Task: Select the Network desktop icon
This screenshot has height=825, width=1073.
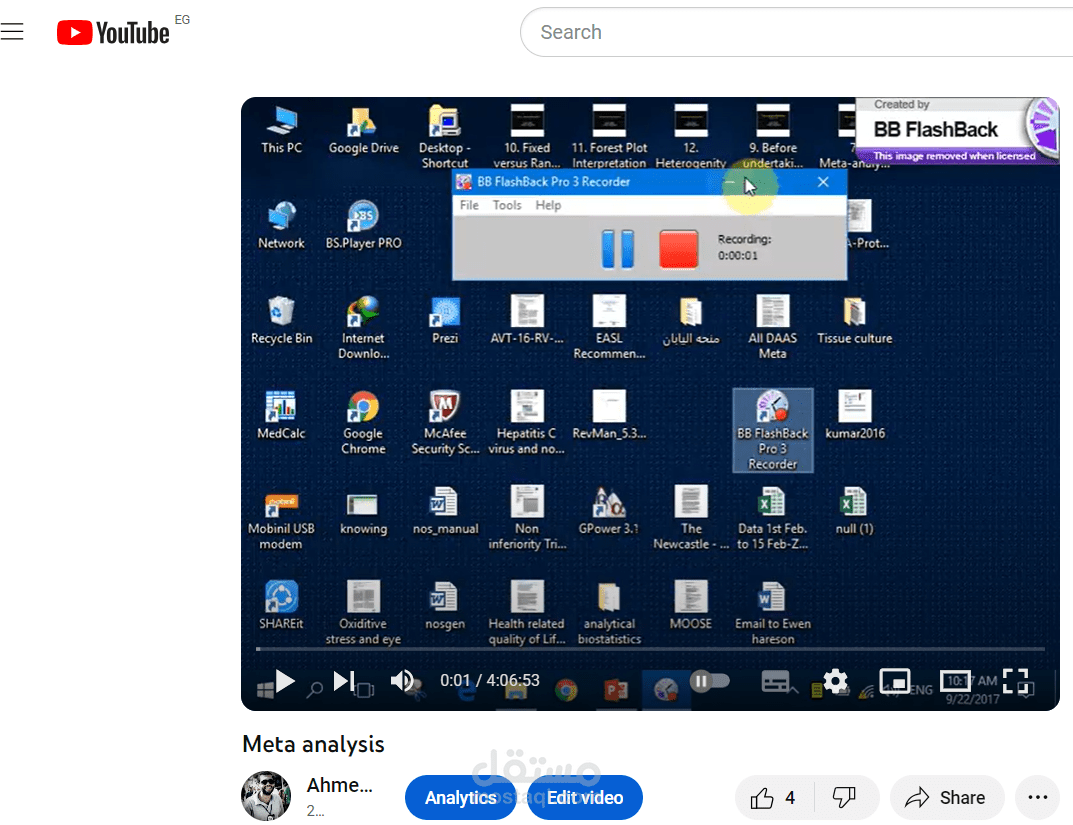Action: click(281, 225)
